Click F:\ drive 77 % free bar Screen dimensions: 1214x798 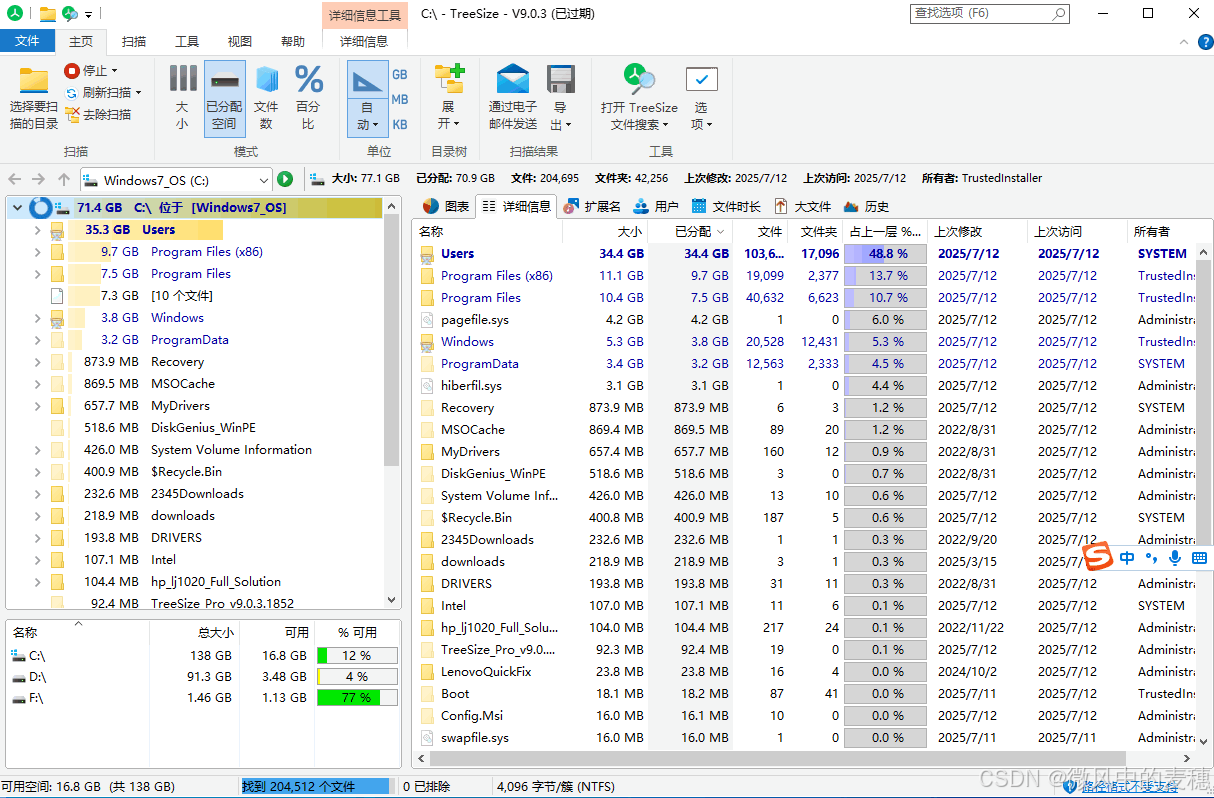357,698
